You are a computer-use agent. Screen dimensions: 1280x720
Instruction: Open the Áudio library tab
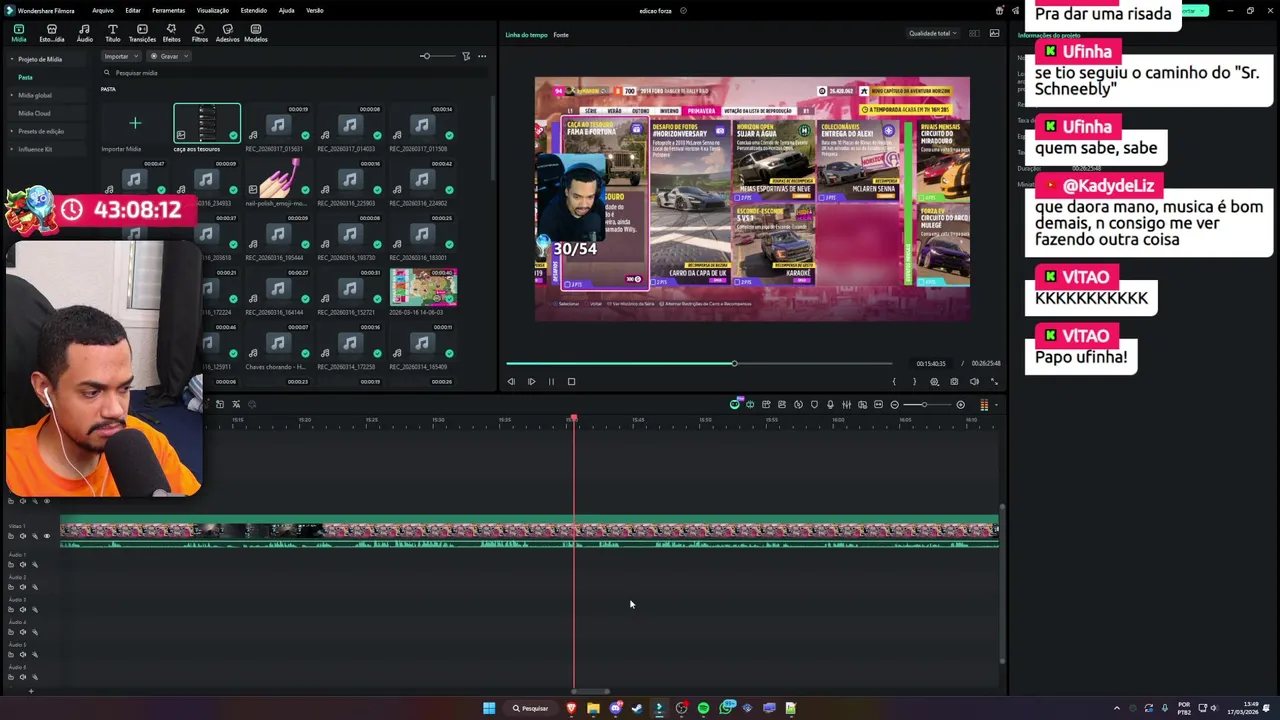coord(85,33)
